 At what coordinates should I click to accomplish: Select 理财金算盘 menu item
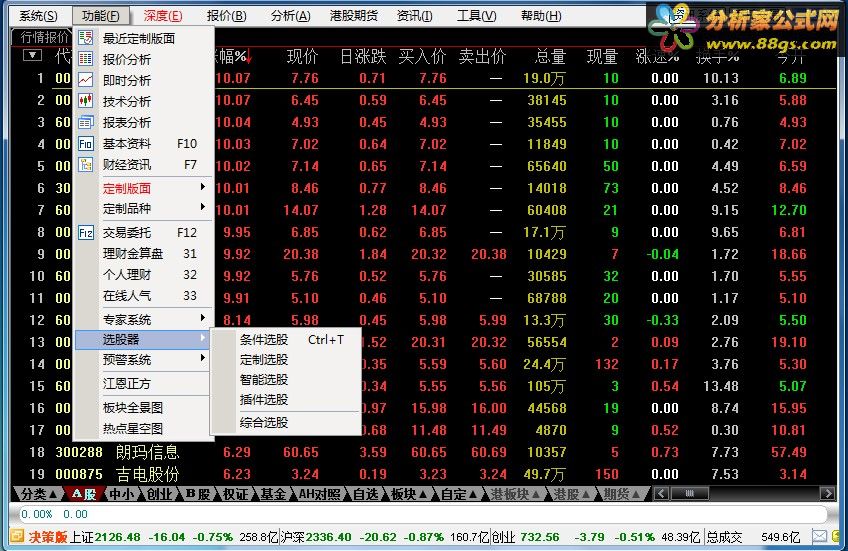[x=143, y=253]
